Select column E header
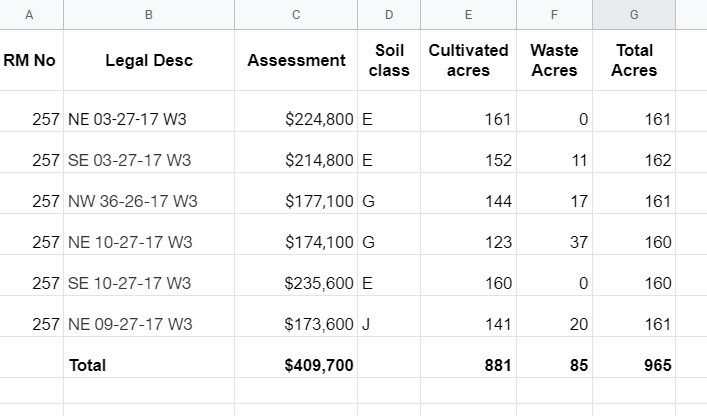This screenshot has height=416, width=707. pyautogui.click(x=468, y=14)
